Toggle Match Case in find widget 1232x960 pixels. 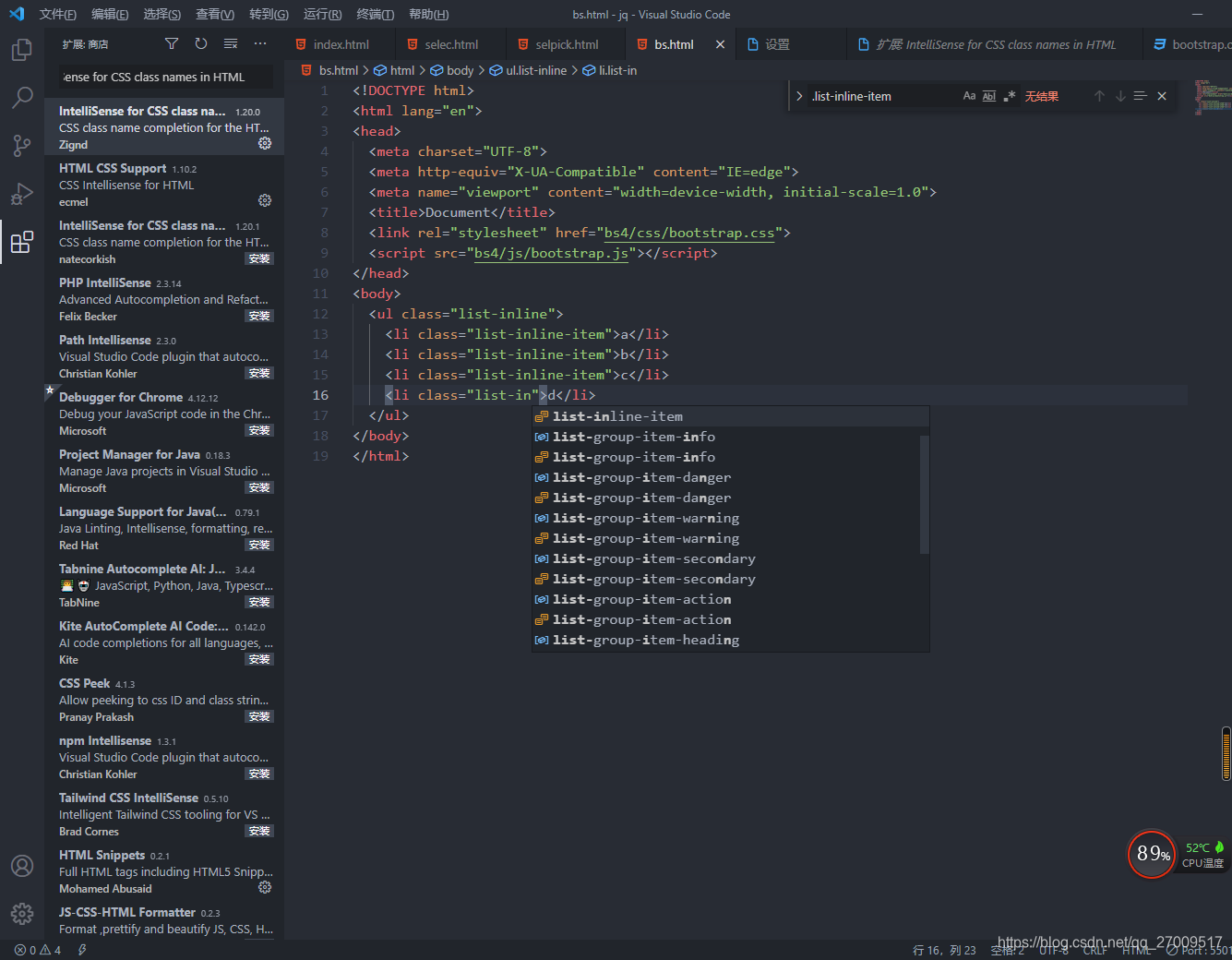click(x=969, y=96)
